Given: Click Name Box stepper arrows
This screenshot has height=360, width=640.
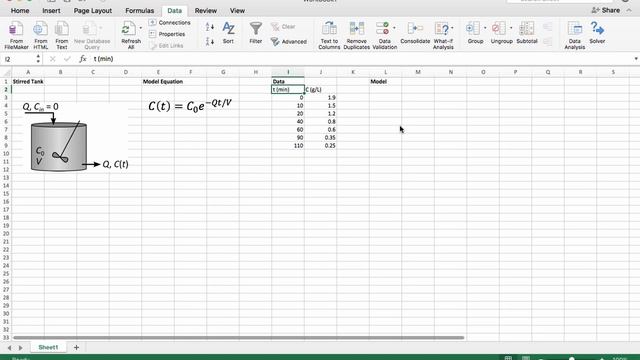Looking at the screenshot, I should click(x=38, y=59).
